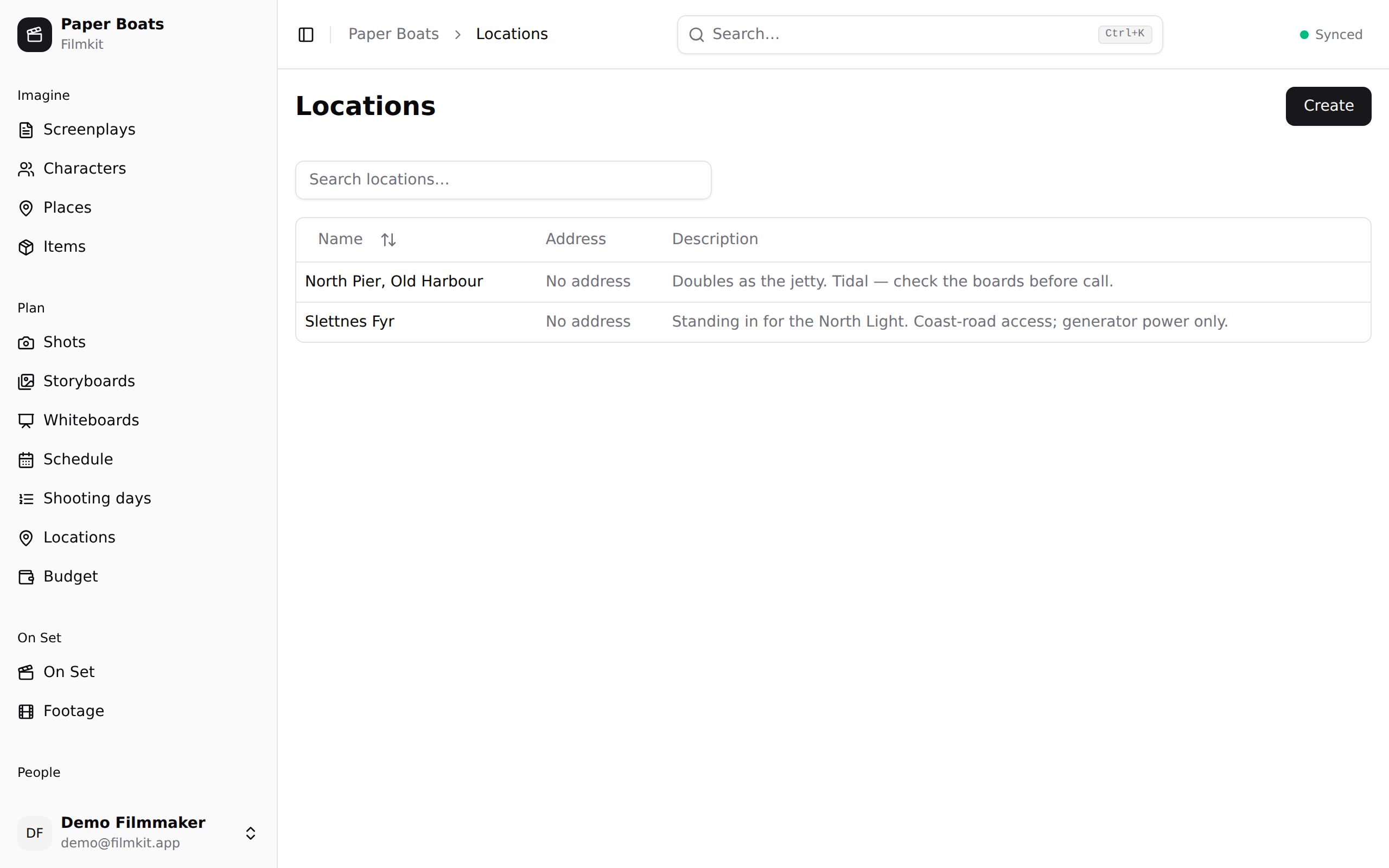Click North Pier's No address cell

tap(588, 282)
